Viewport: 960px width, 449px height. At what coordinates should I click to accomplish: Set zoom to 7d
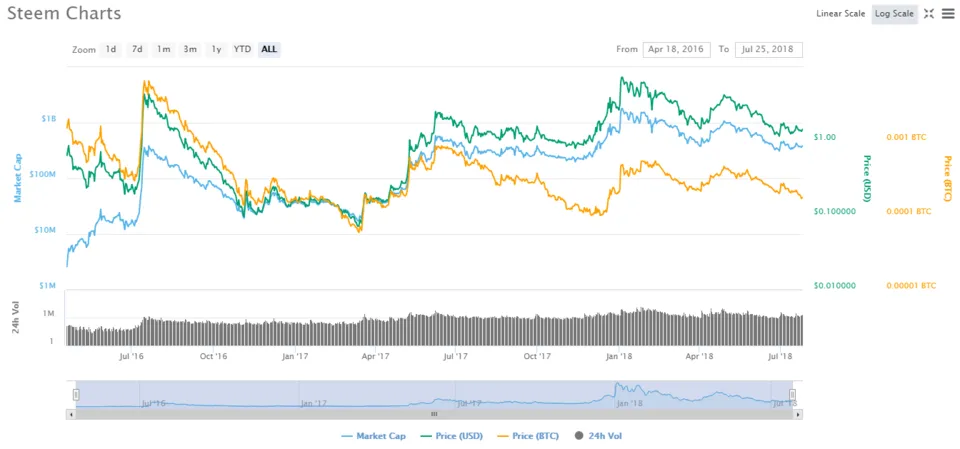(x=138, y=49)
